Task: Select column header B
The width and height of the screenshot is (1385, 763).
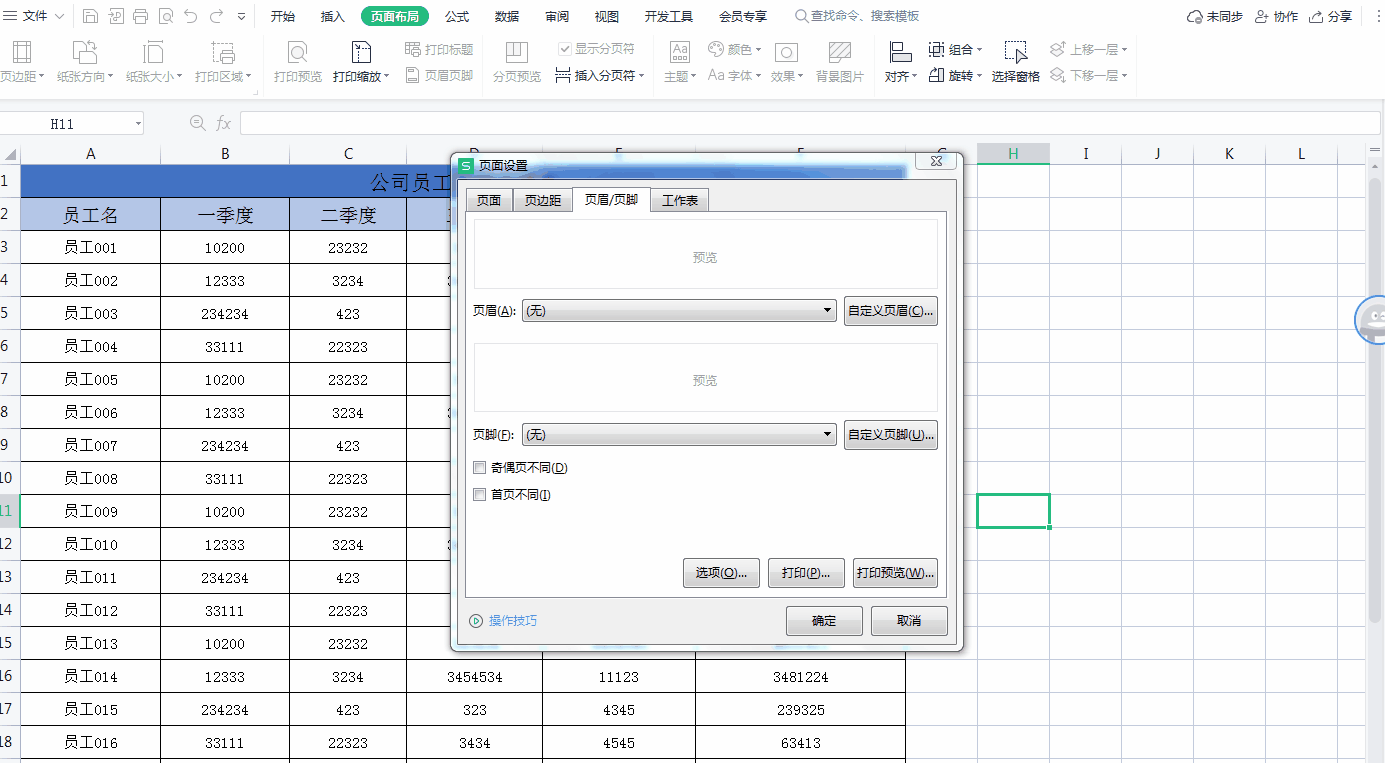Action: [x=225, y=153]
